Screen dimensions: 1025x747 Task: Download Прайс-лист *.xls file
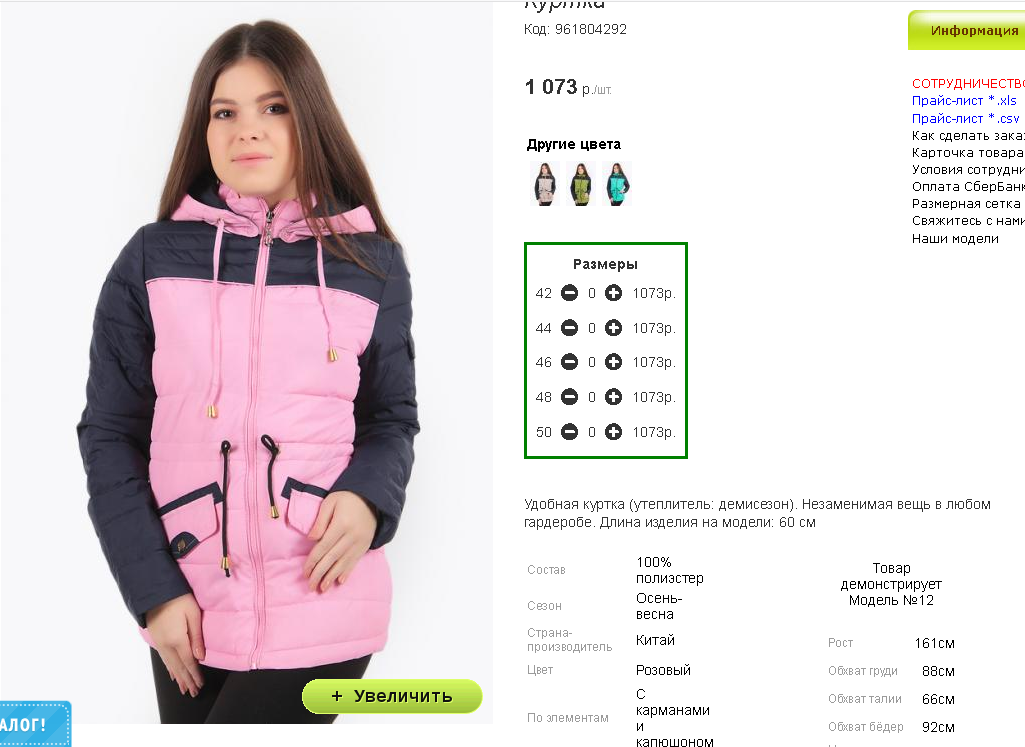pos(964,101)
